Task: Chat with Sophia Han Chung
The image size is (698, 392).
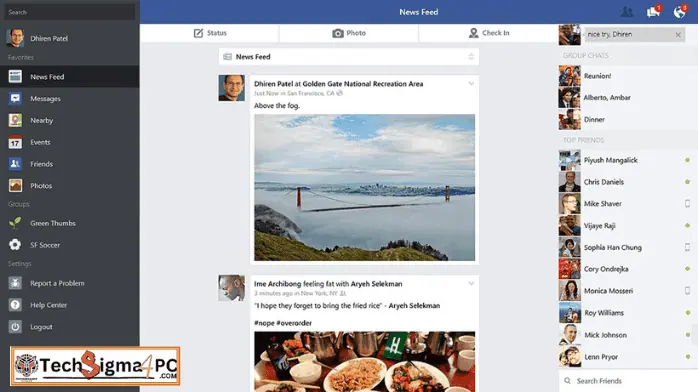Action: 628,247
